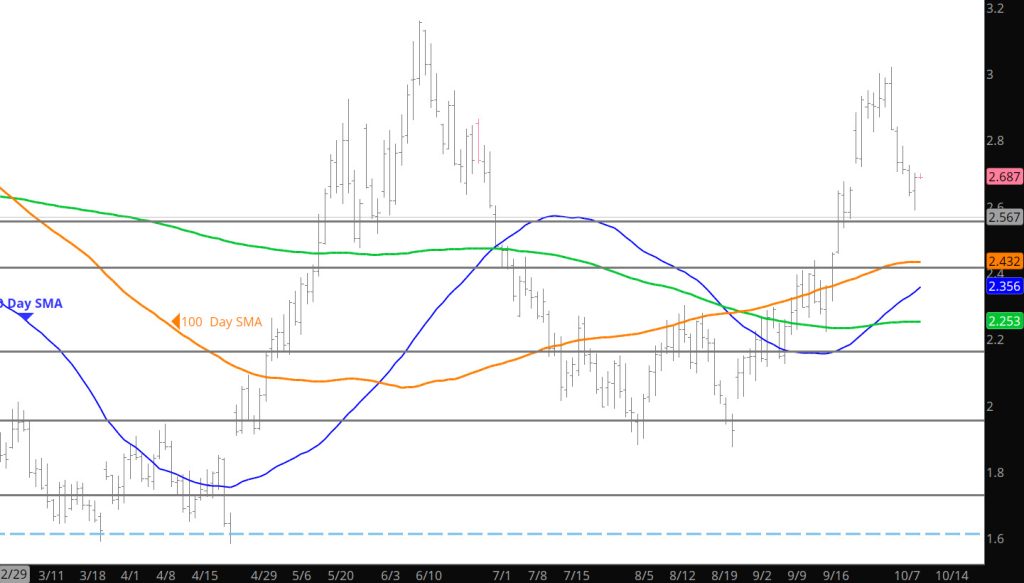Click the gray 2.567 price tag
The image size is (1024, 583).
coord(1003,217)
